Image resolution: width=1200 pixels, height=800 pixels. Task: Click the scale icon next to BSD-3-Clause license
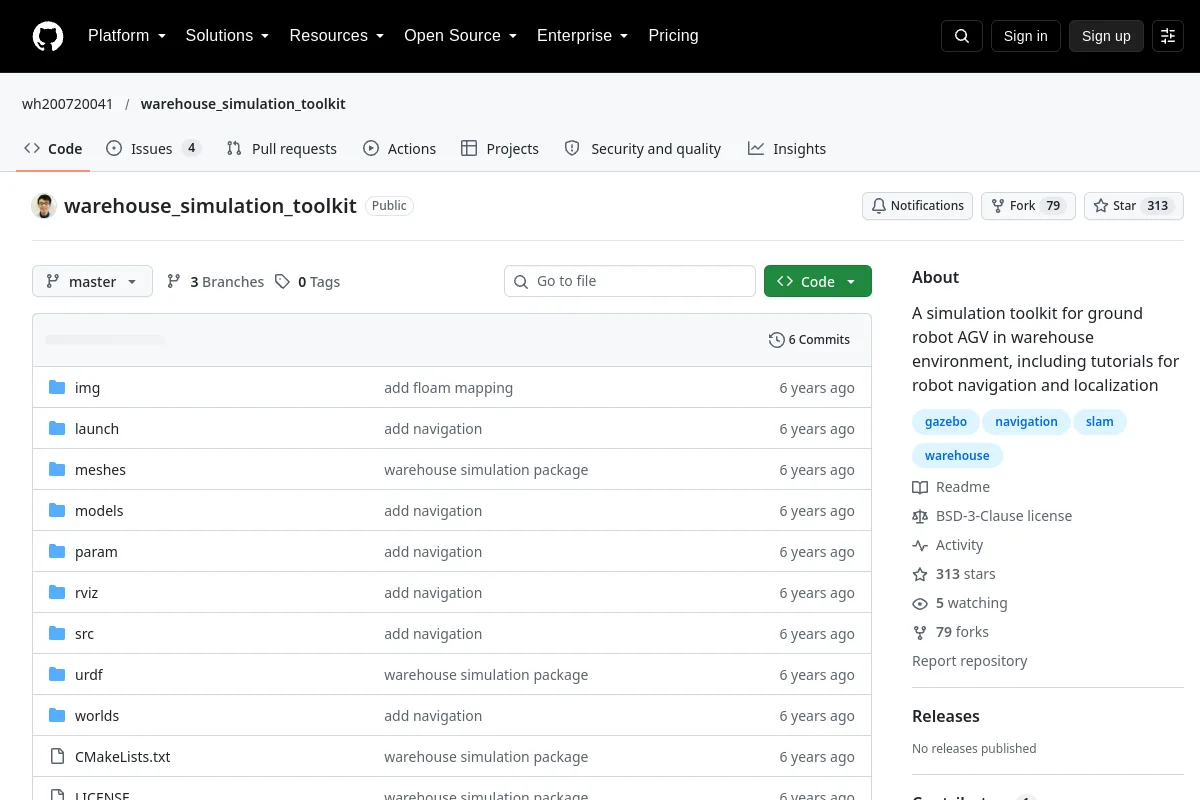coord(920,516)
